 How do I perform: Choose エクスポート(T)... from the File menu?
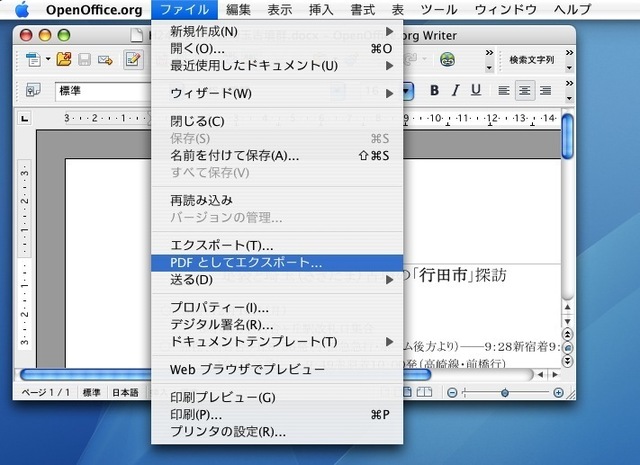(277, 245)
